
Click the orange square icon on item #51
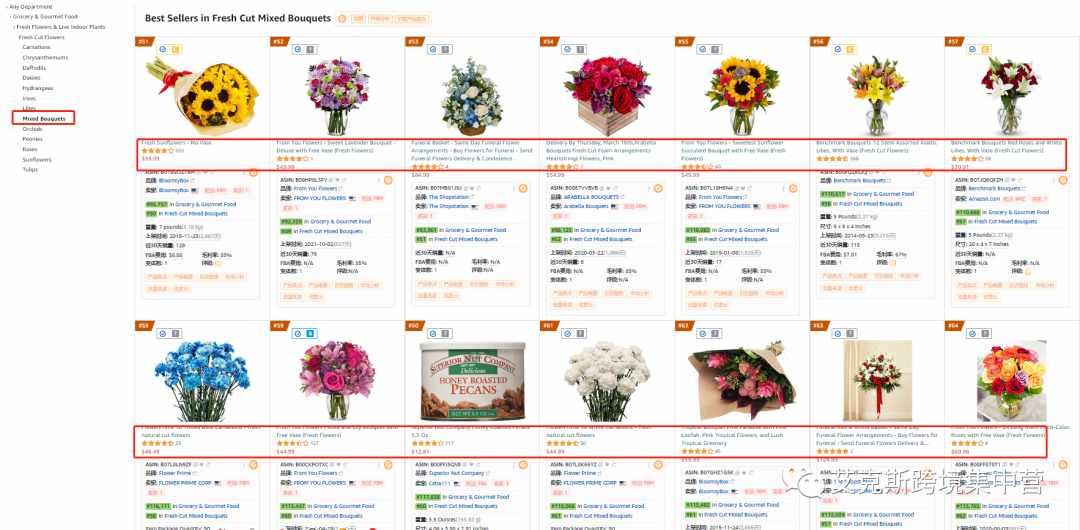(175, 50)
